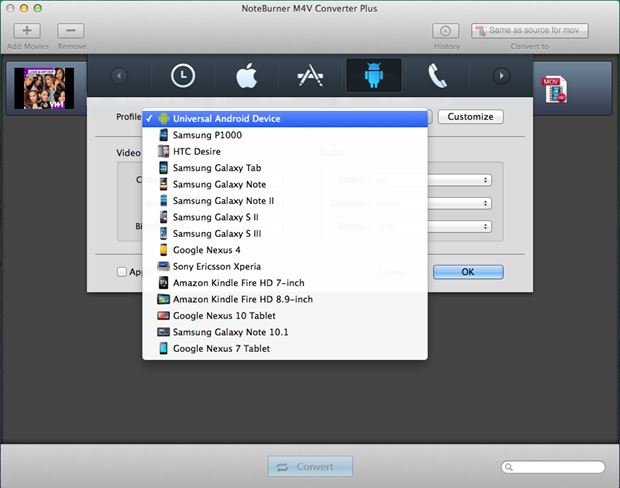Choose Amazon Kindle Fire HD 7-inch profile
620x488 pixels.
click(285, 283)
